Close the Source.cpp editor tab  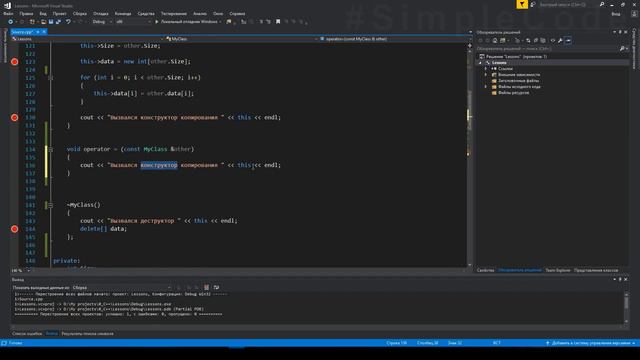point(44,32)
